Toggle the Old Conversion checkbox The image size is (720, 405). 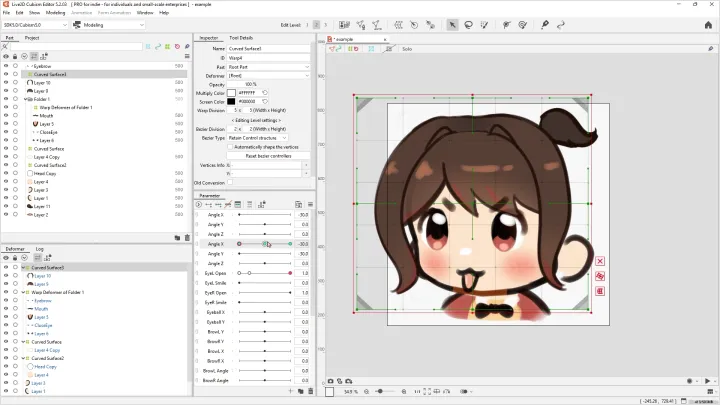[x=230, y=183]
